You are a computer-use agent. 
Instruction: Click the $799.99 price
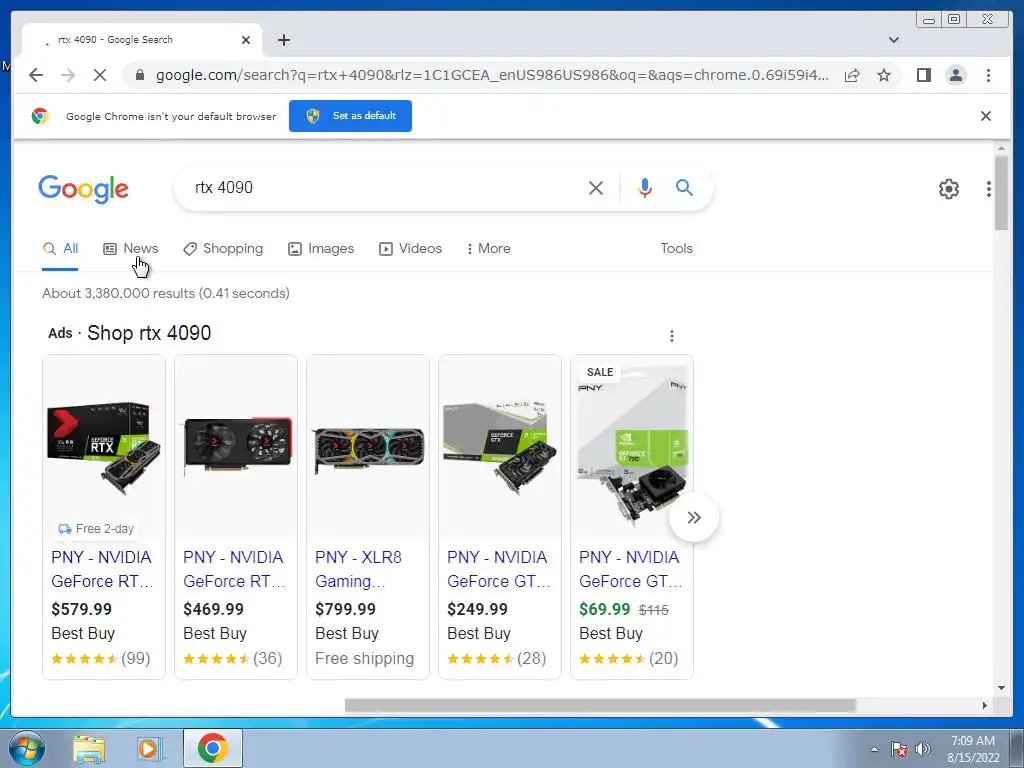click(345, 609)
